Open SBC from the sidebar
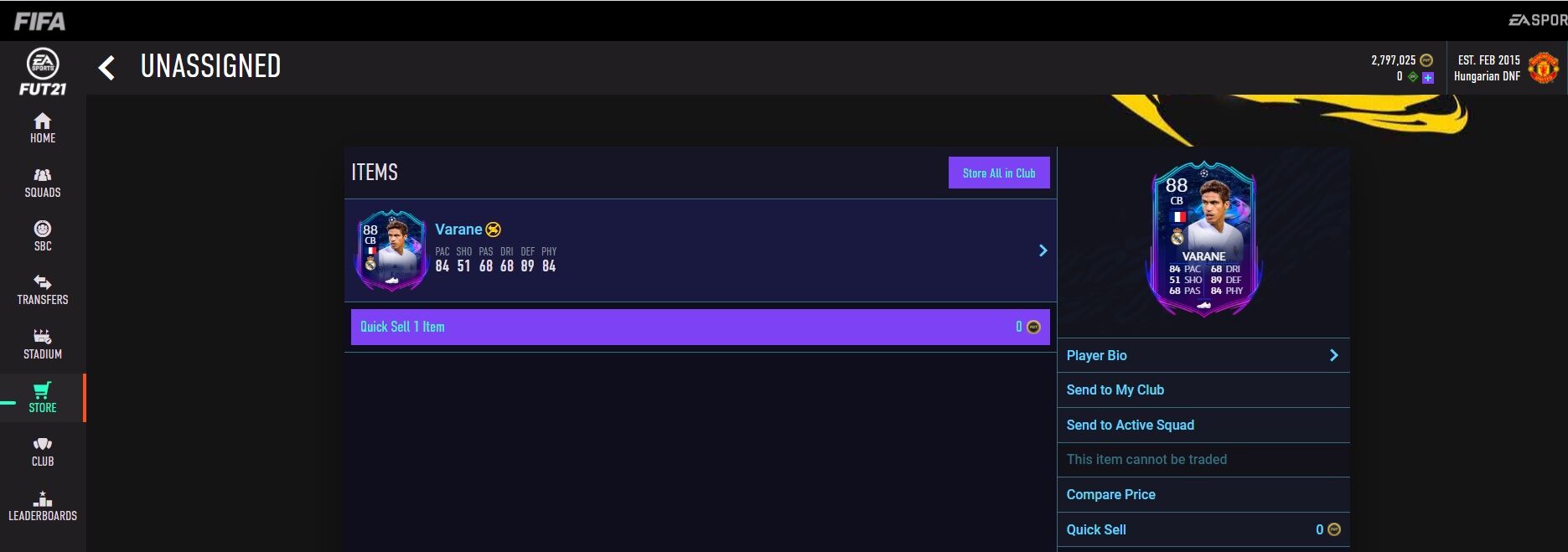The height and width of the screenshot is (552, 1568). coord(43,236)
